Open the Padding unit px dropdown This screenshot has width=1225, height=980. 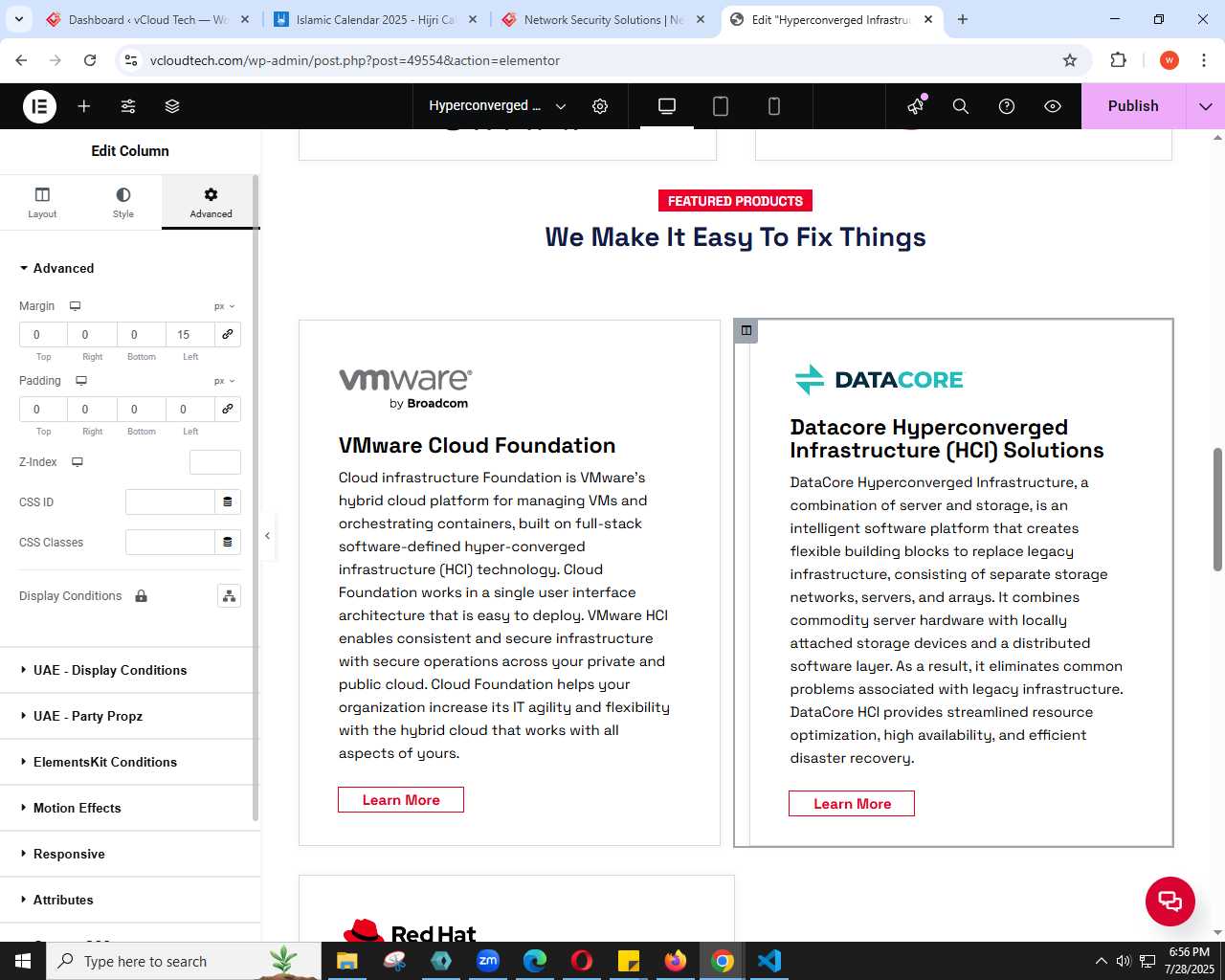(224, 381)
